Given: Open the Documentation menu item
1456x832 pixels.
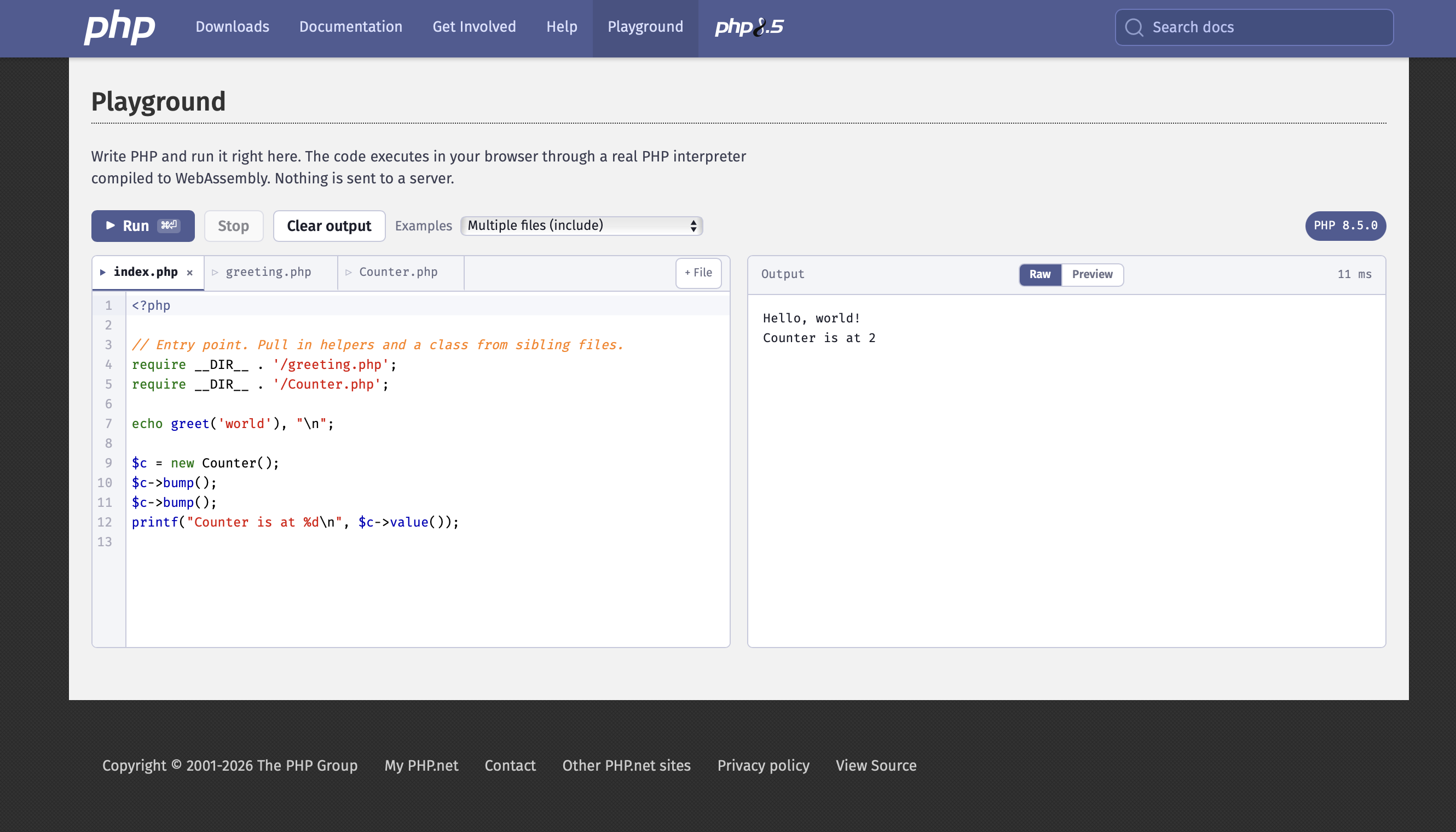Looking at the screenshot, I should click(351, 27).
